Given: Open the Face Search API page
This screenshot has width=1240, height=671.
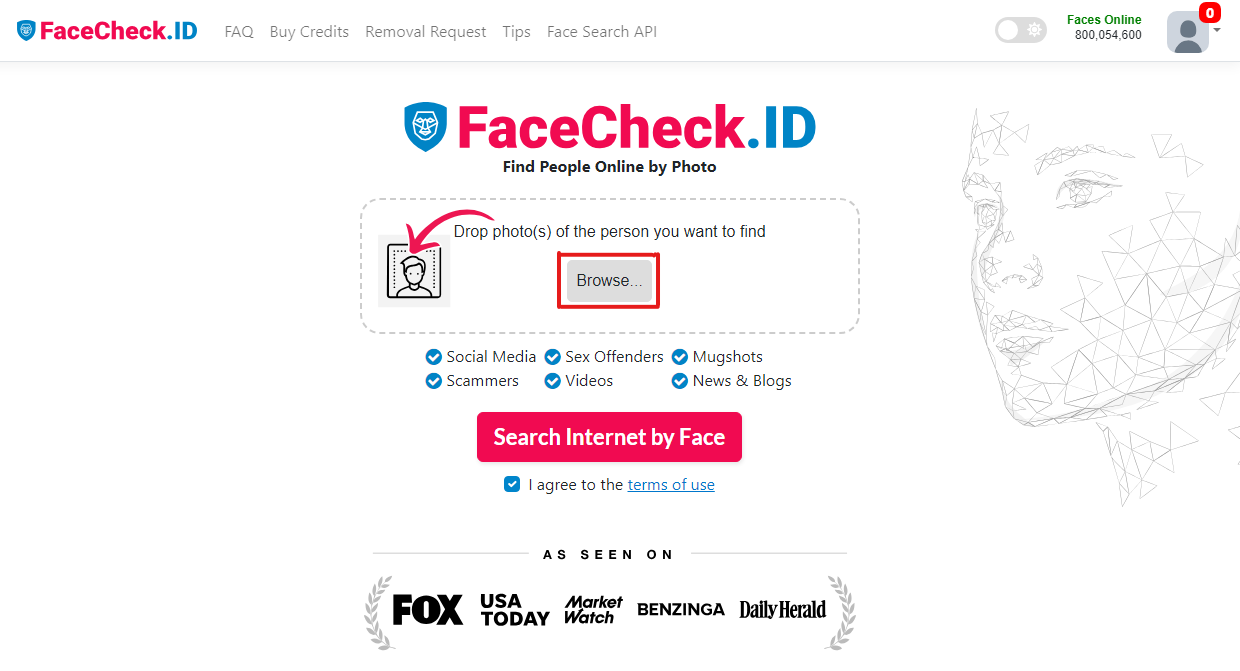Looking at the screenshot, I should pyautogui.click(x=602, y=32).
